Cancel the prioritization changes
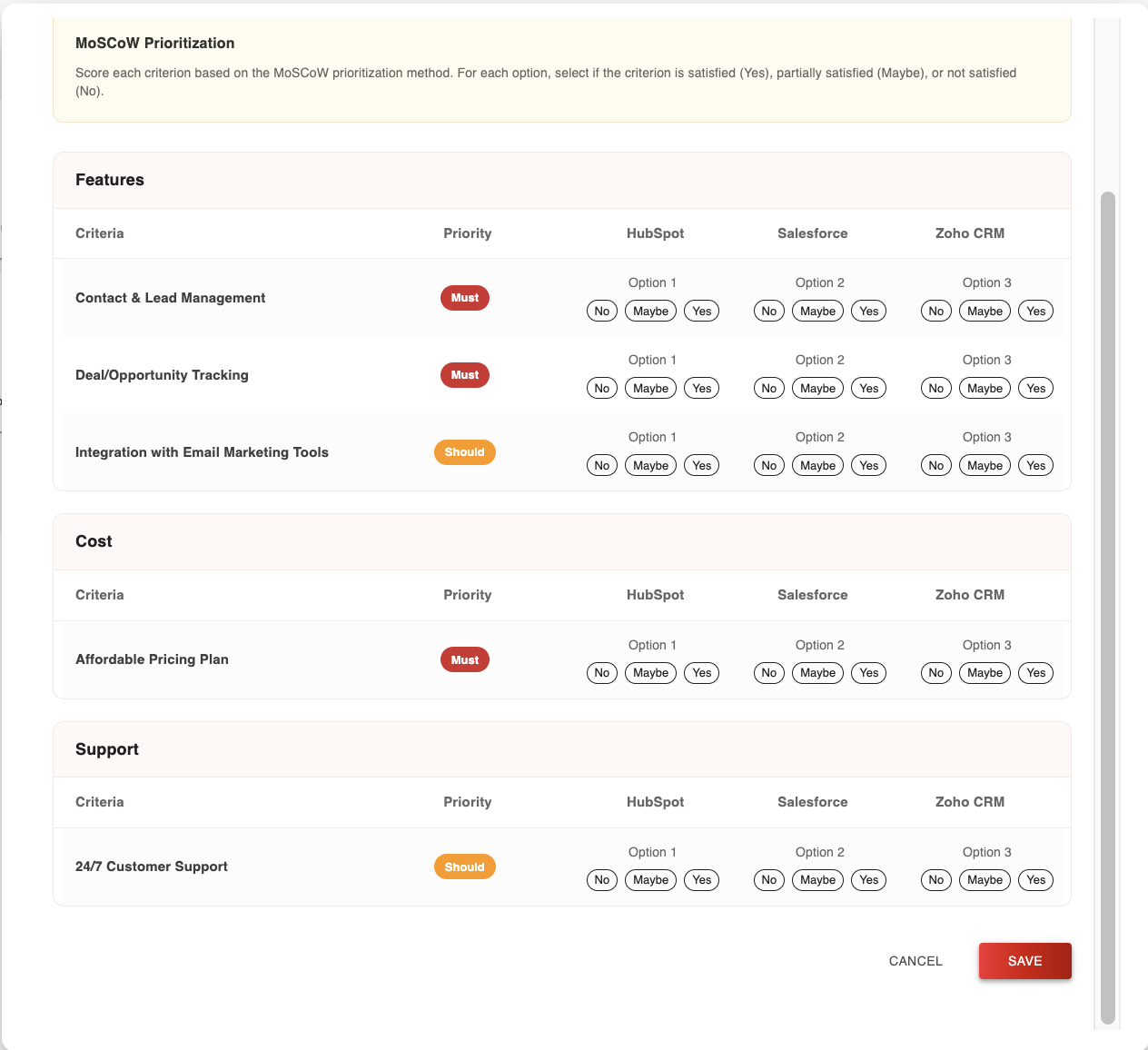 915,961
